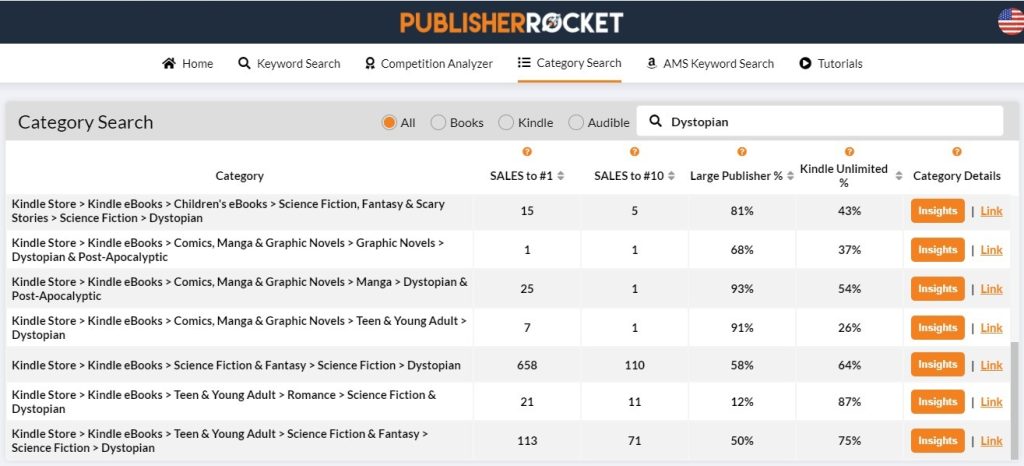Click the US flag country icon

coord(1012,22)
